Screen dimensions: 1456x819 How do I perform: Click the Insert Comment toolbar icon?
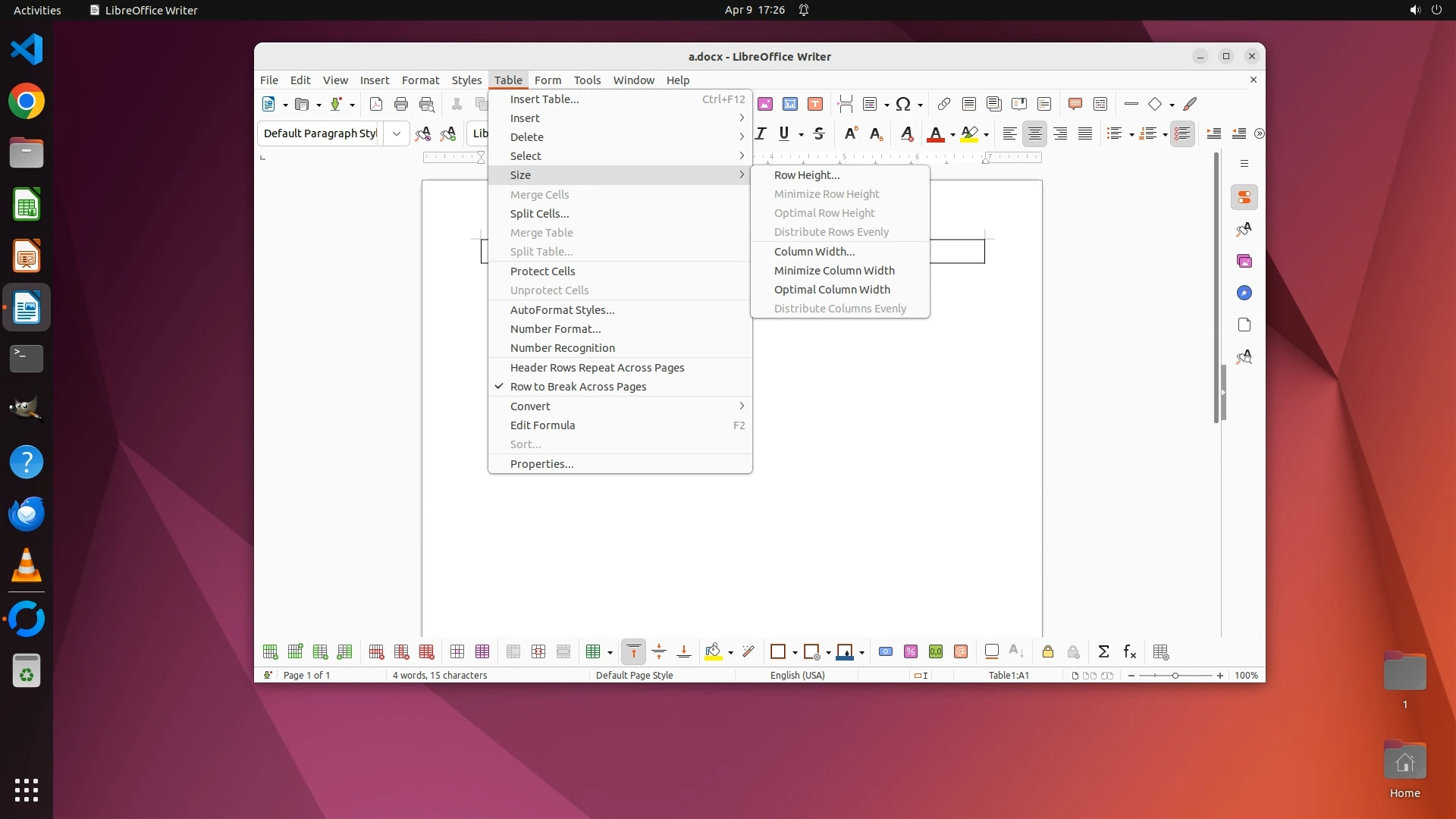(x=1075, y=104)
